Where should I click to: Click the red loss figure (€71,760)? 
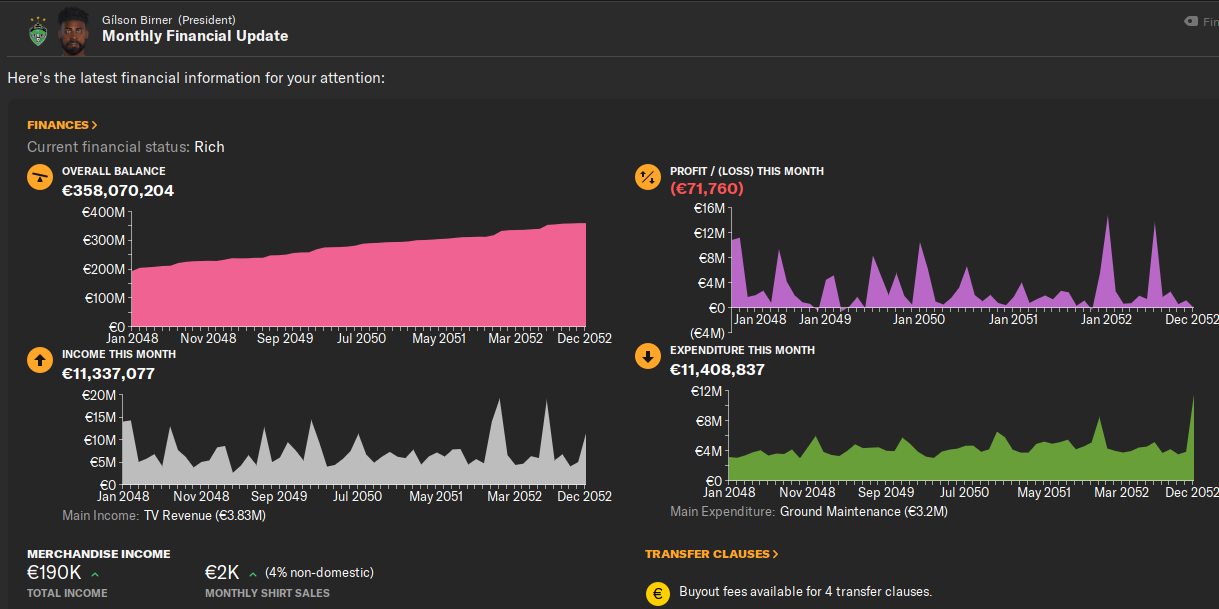point(707,188)
